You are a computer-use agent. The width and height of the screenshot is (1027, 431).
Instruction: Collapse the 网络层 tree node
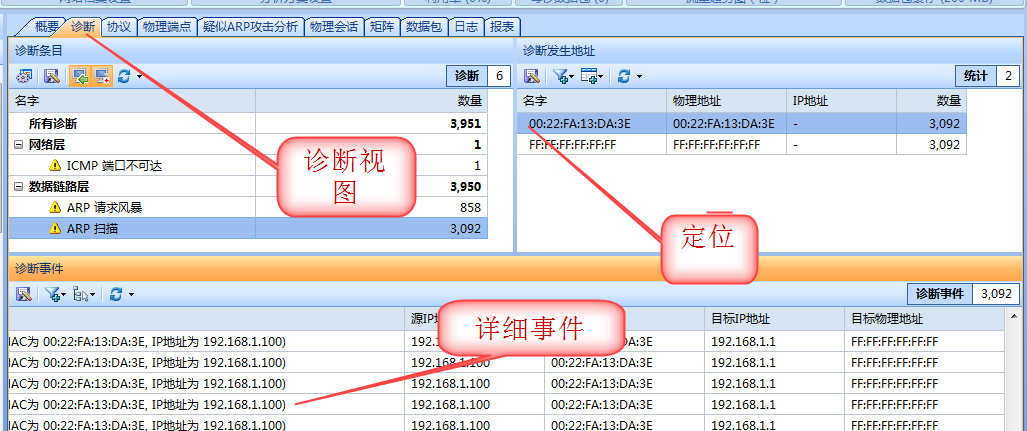click(18, 145)
